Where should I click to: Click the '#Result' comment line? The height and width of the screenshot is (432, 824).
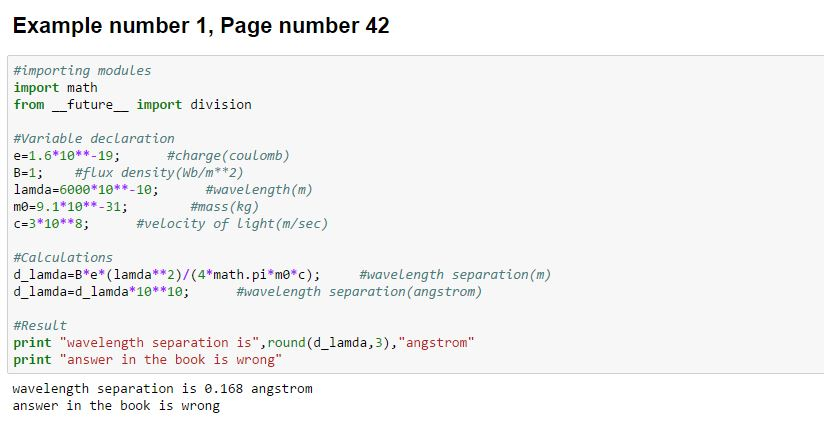coord(41,326)
